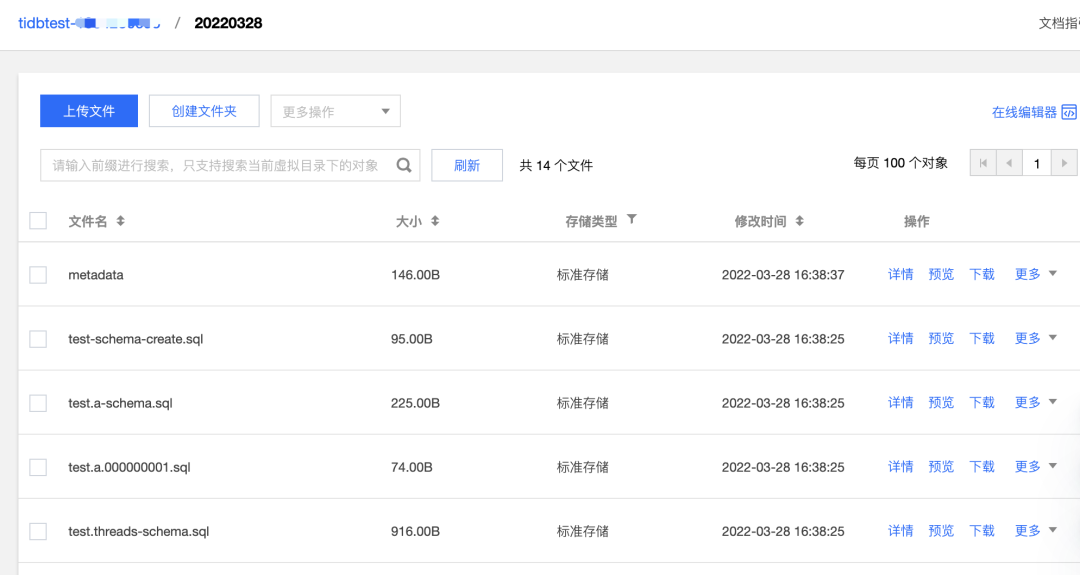Select the test.a-schema.sql checkbox

(x=38, y=403)
